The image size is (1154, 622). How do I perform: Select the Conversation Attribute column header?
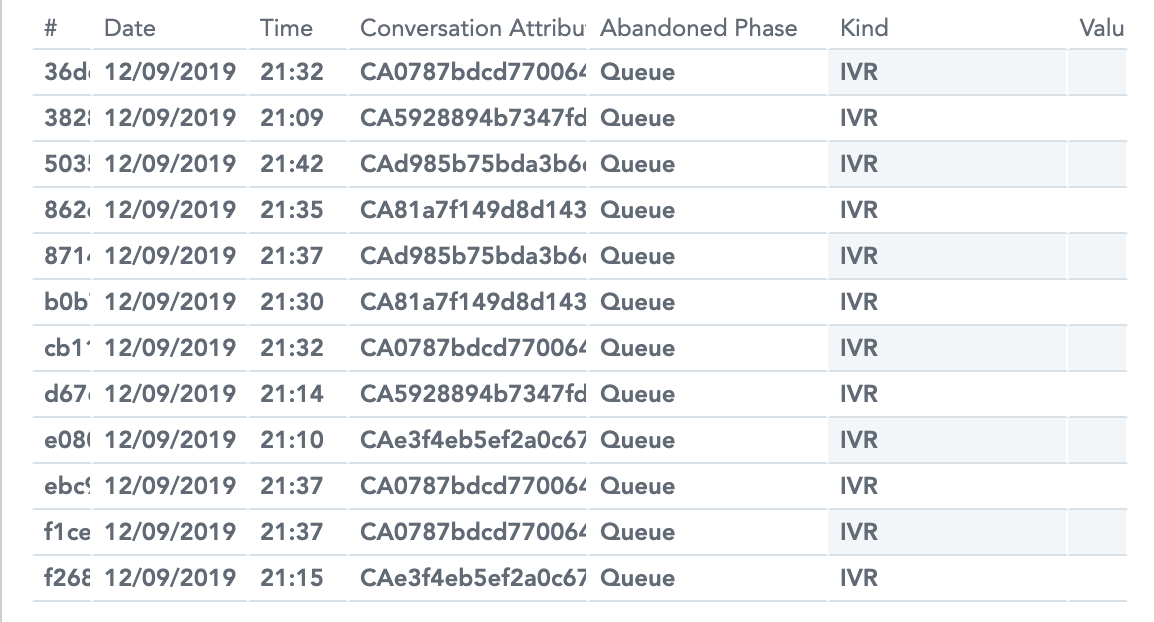click(x=472, y=28)
